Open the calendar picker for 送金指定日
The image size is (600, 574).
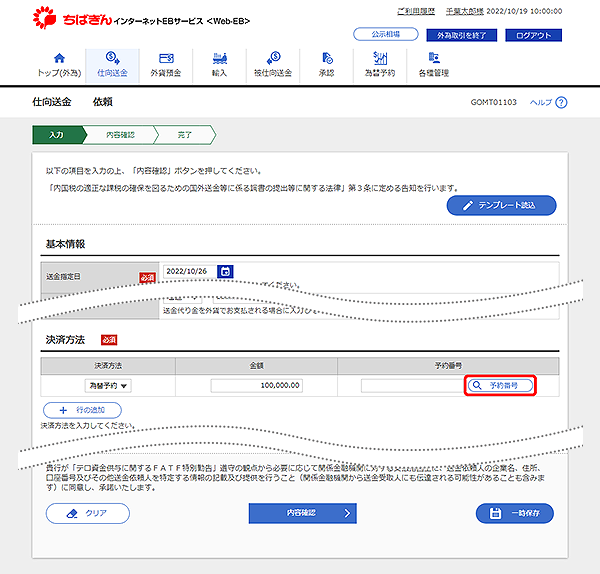[x=225, y=271]
